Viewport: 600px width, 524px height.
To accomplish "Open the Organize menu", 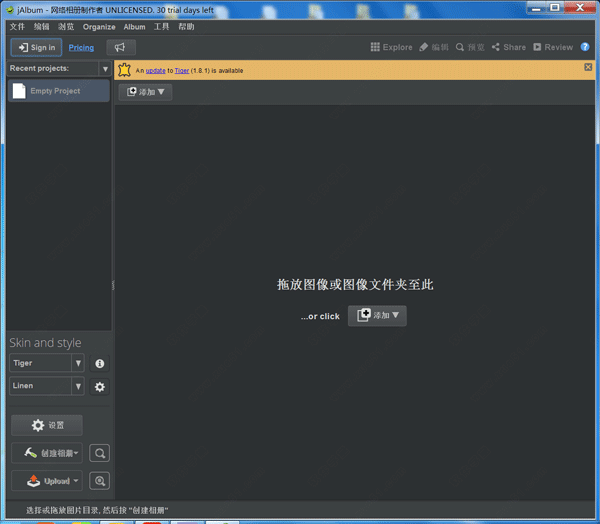I will (98, 27).
